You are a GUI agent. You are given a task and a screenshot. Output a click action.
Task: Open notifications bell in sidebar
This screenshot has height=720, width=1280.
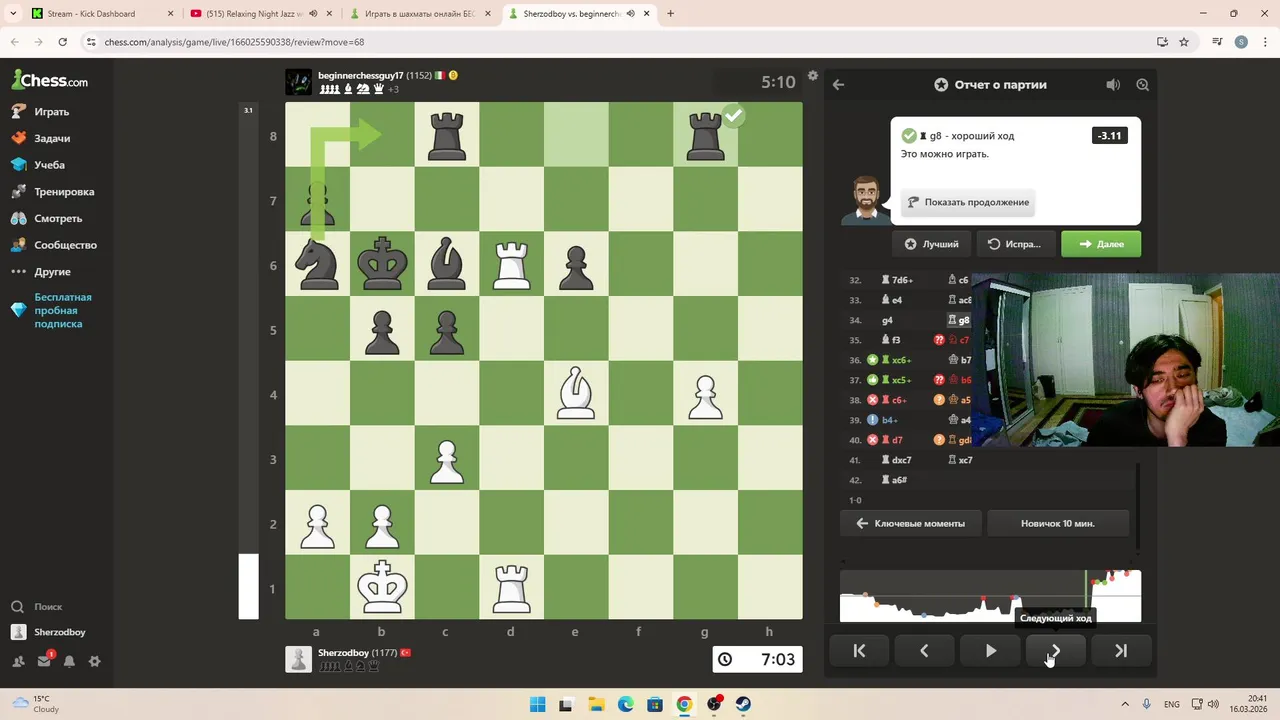tap(69, 661)
